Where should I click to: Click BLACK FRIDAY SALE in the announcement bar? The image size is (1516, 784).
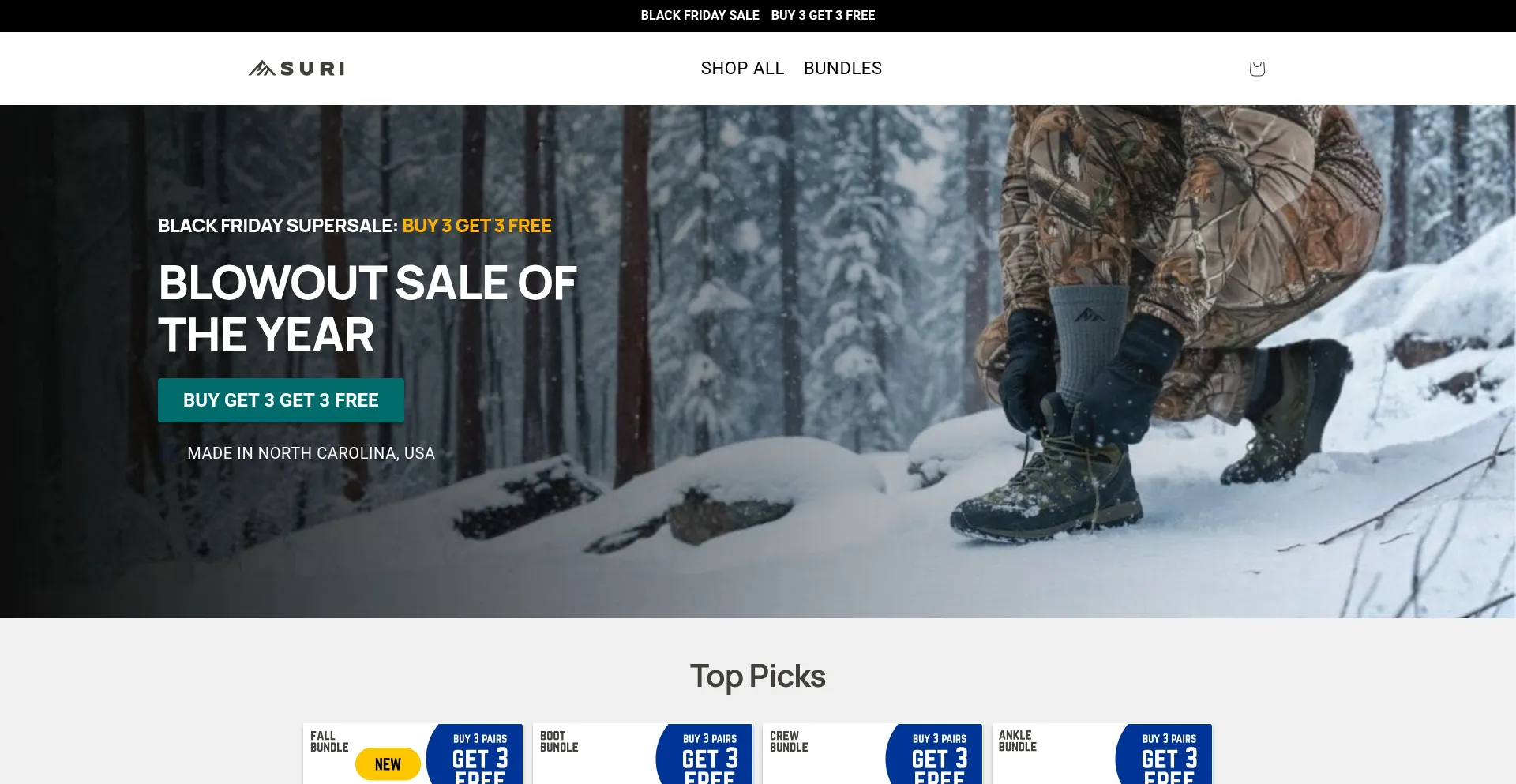pyautogui.click(x=700, y=15)
